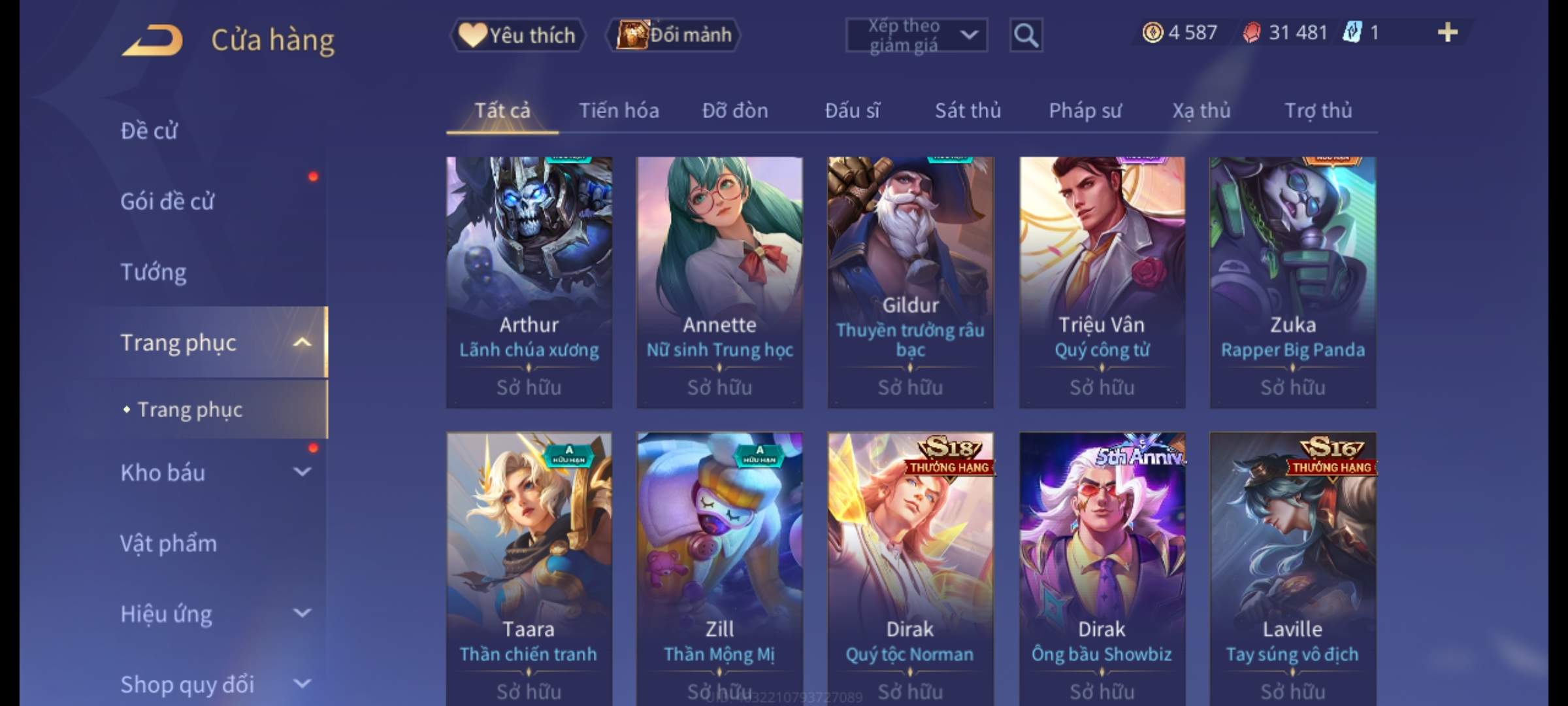Select Arthur Lãnh chúa xương skin card
This screenshot has height=706, width=1568.
[x=529, y=282]
